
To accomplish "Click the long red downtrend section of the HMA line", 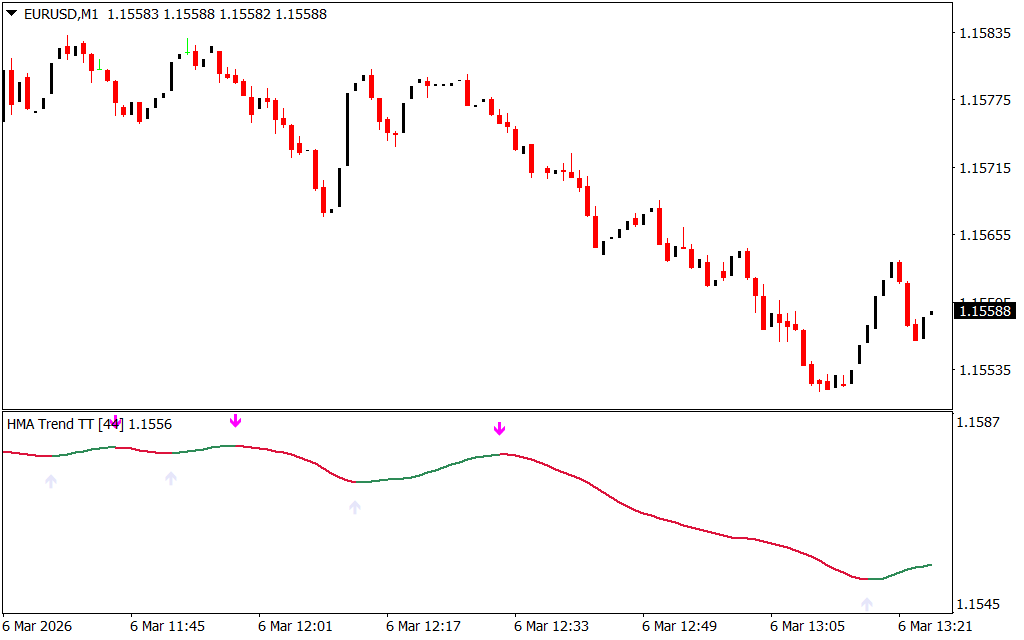I will click(x=650, y=516).
